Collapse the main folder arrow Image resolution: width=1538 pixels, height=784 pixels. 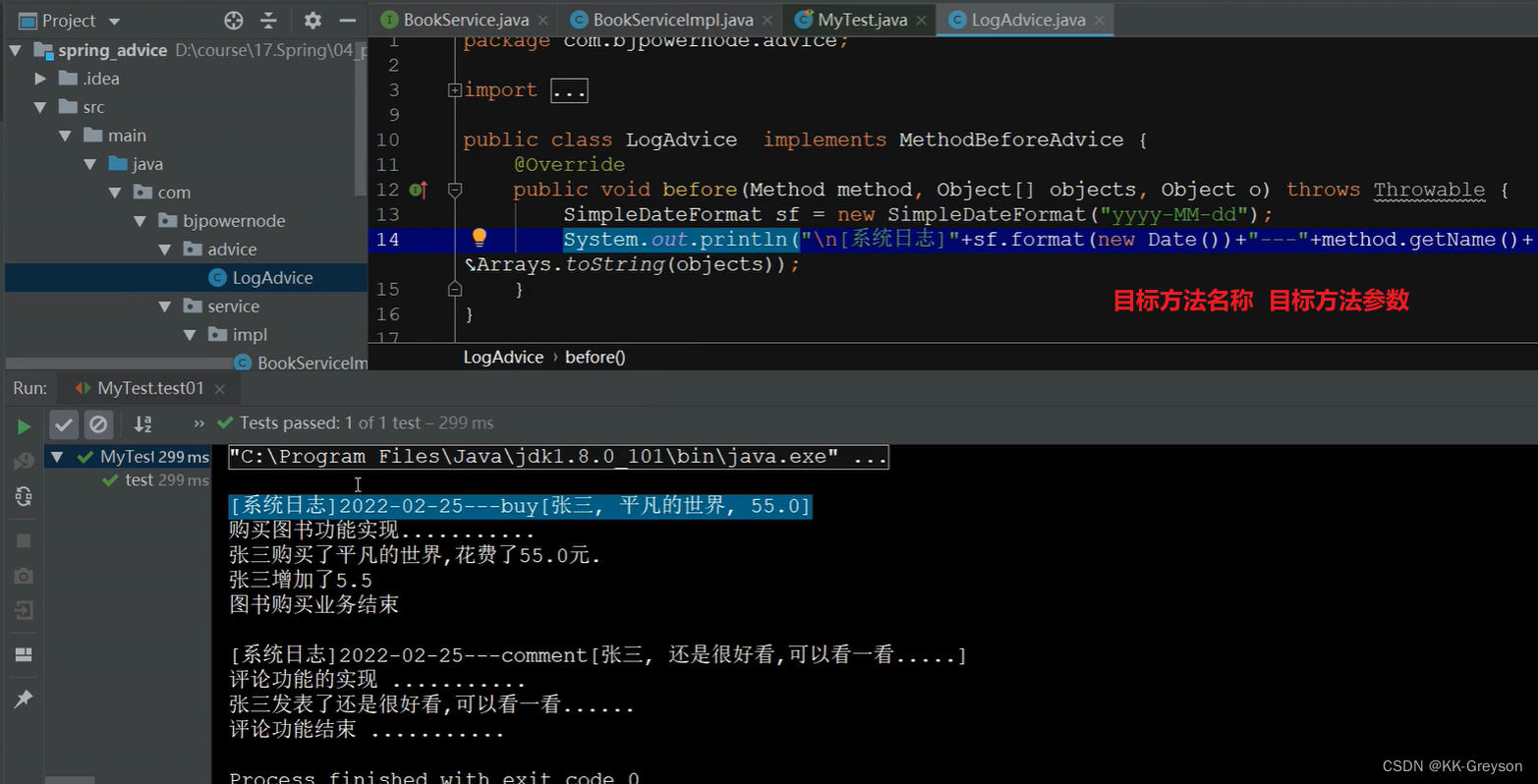coord(65,136)
